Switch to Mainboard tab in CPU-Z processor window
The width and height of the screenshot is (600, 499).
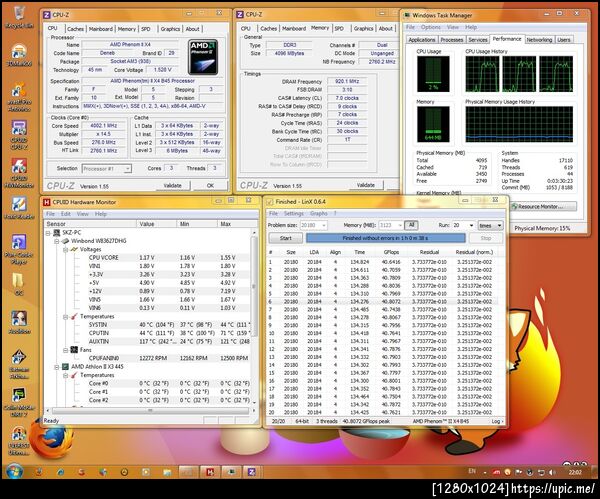(x=101, y=29)
